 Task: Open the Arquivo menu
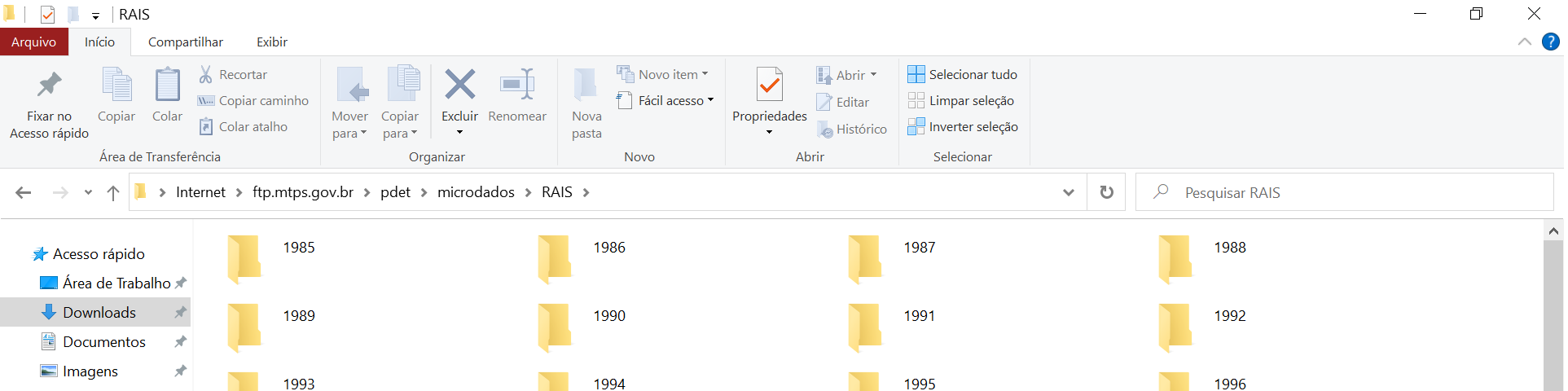[33, 42]
